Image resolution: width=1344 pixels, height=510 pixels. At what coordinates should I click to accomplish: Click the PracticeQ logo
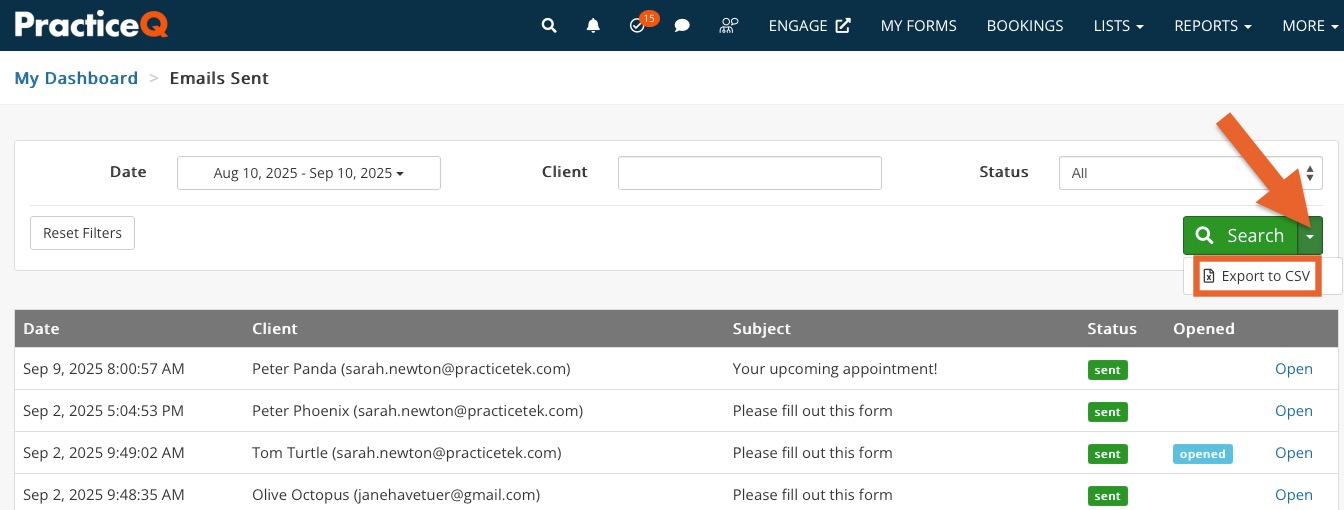click(x=91, y=24)
